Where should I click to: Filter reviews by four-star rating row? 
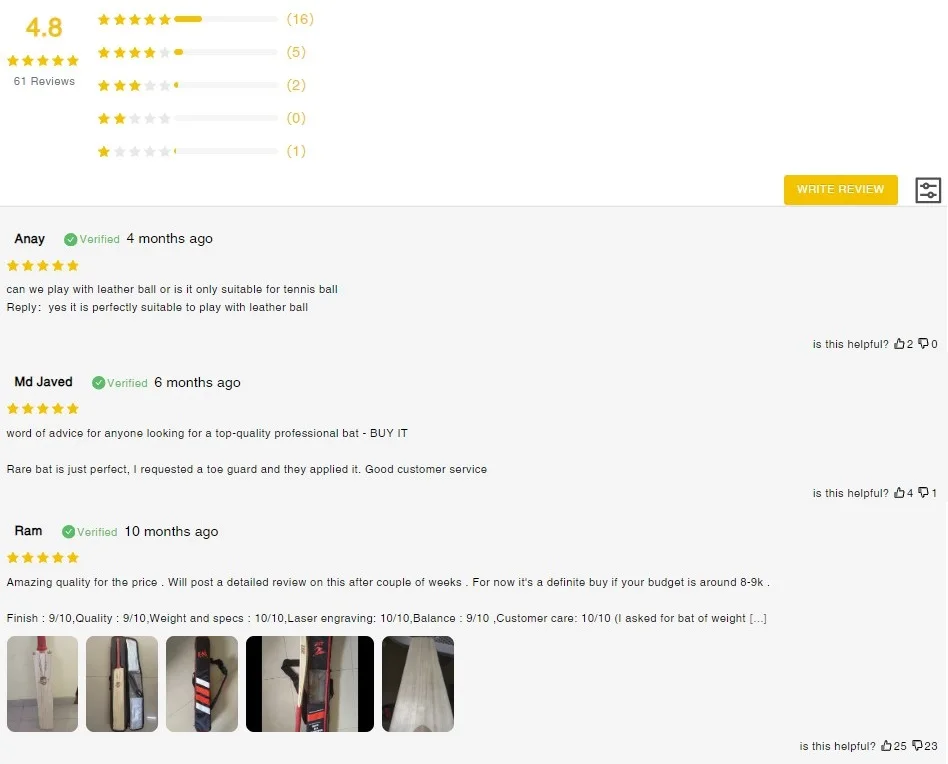tap(200, 52)
